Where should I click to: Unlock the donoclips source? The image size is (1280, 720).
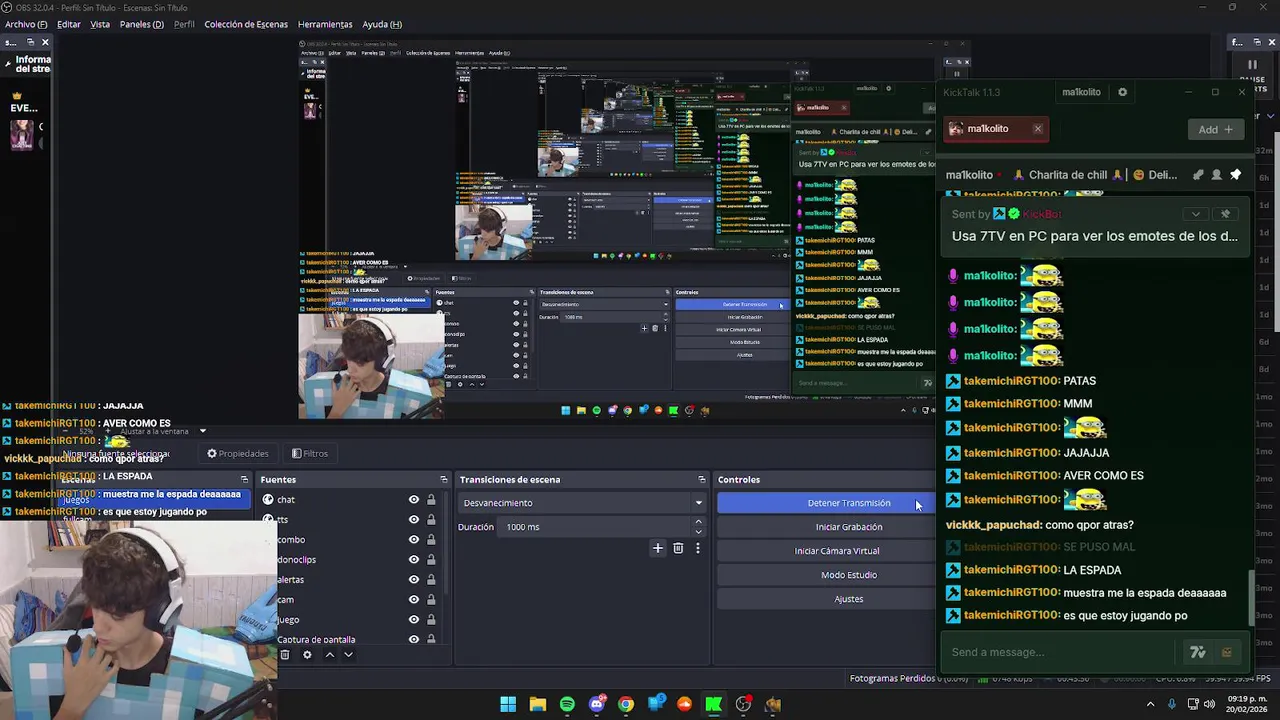(x=431, y=560)
